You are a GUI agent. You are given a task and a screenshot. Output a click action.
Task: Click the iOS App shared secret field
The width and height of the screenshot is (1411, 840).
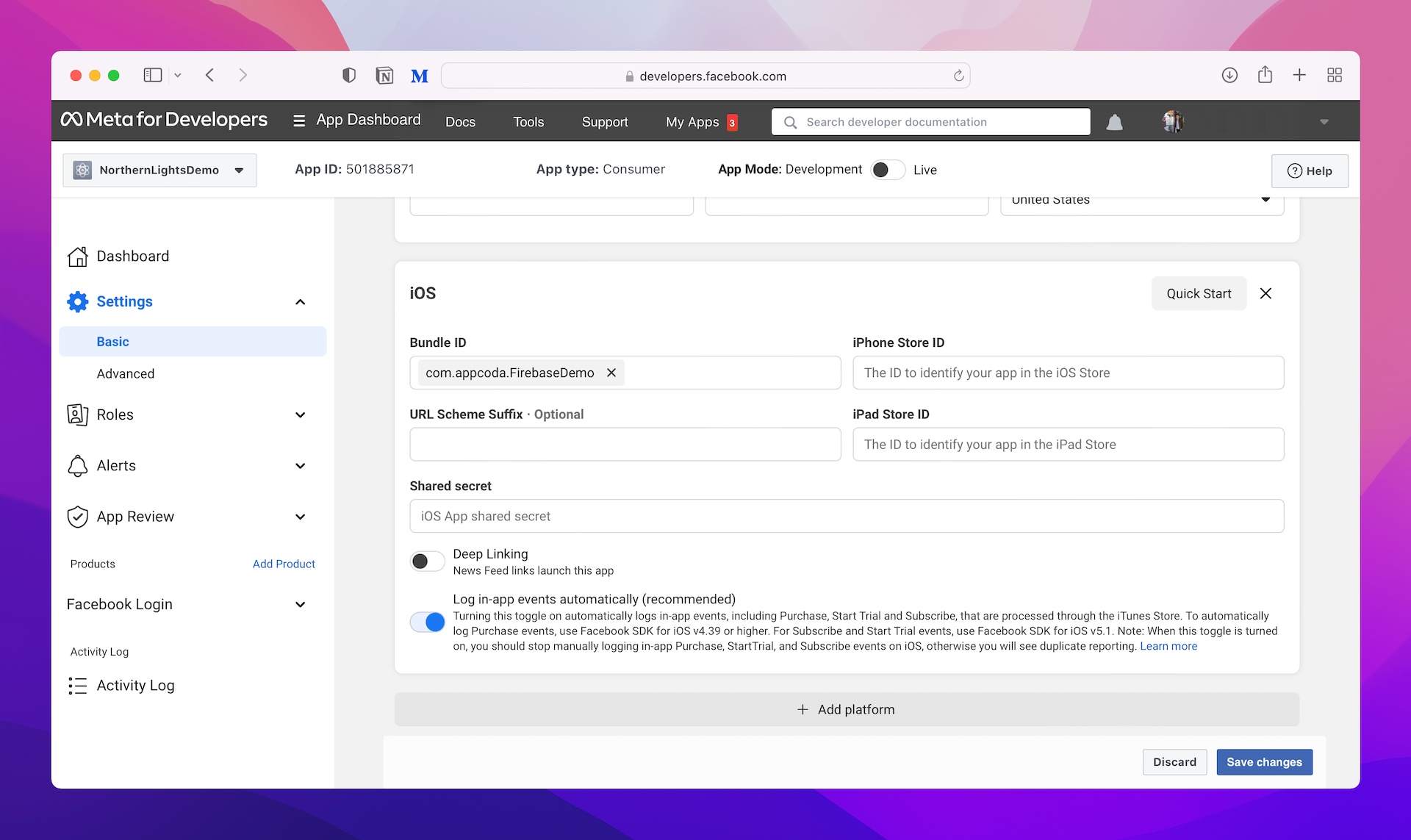click(x=846, y=516)
